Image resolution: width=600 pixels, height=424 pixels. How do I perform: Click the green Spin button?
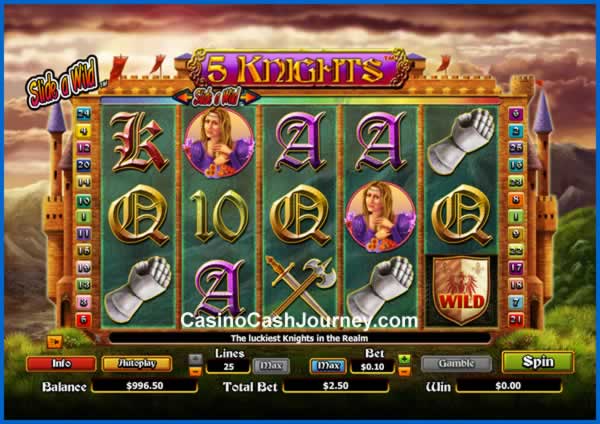pyautogui.click(x=538, y=362)
